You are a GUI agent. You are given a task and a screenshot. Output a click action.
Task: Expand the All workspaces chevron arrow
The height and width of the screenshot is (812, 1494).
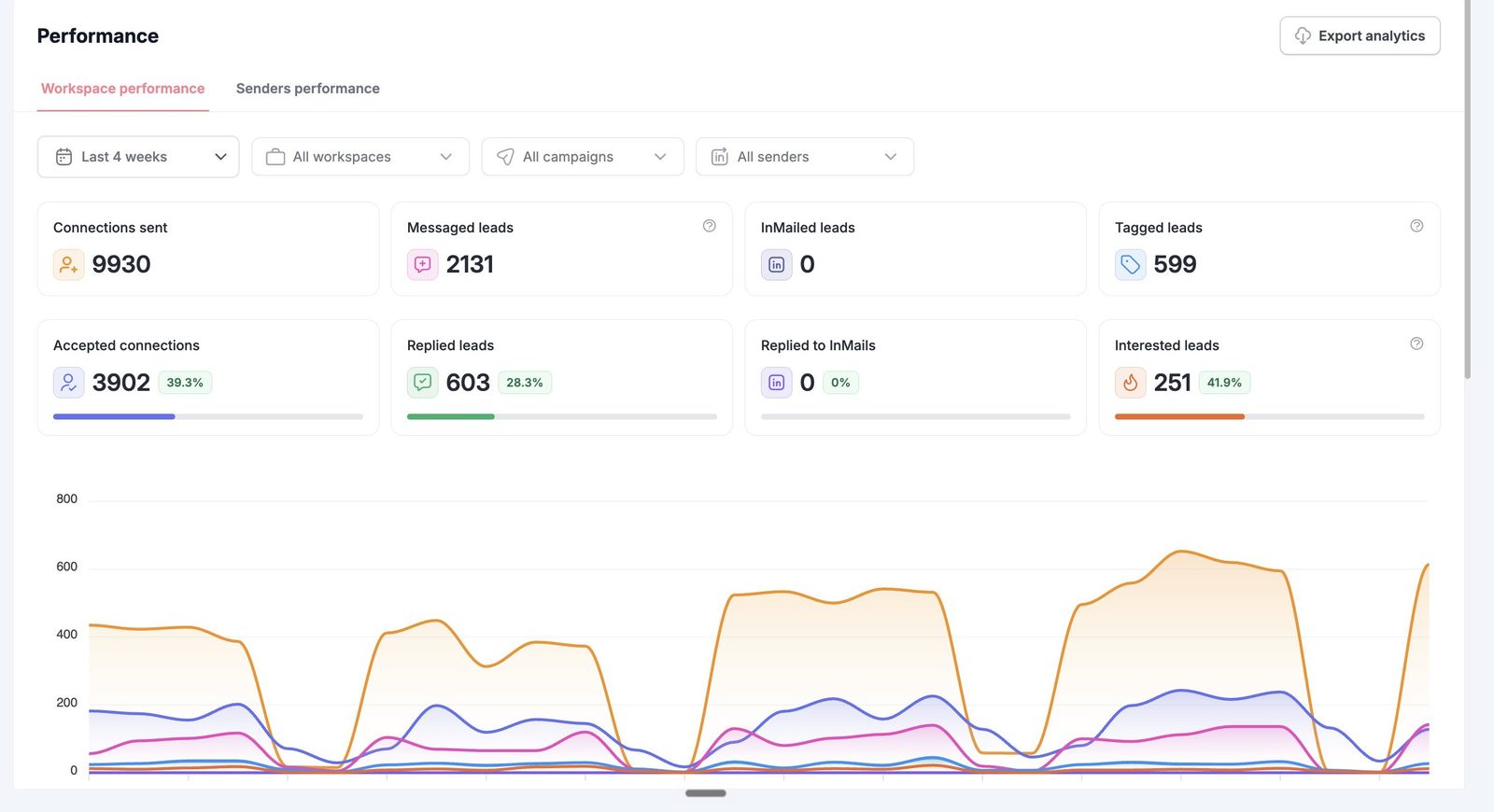tap(446, 157)
